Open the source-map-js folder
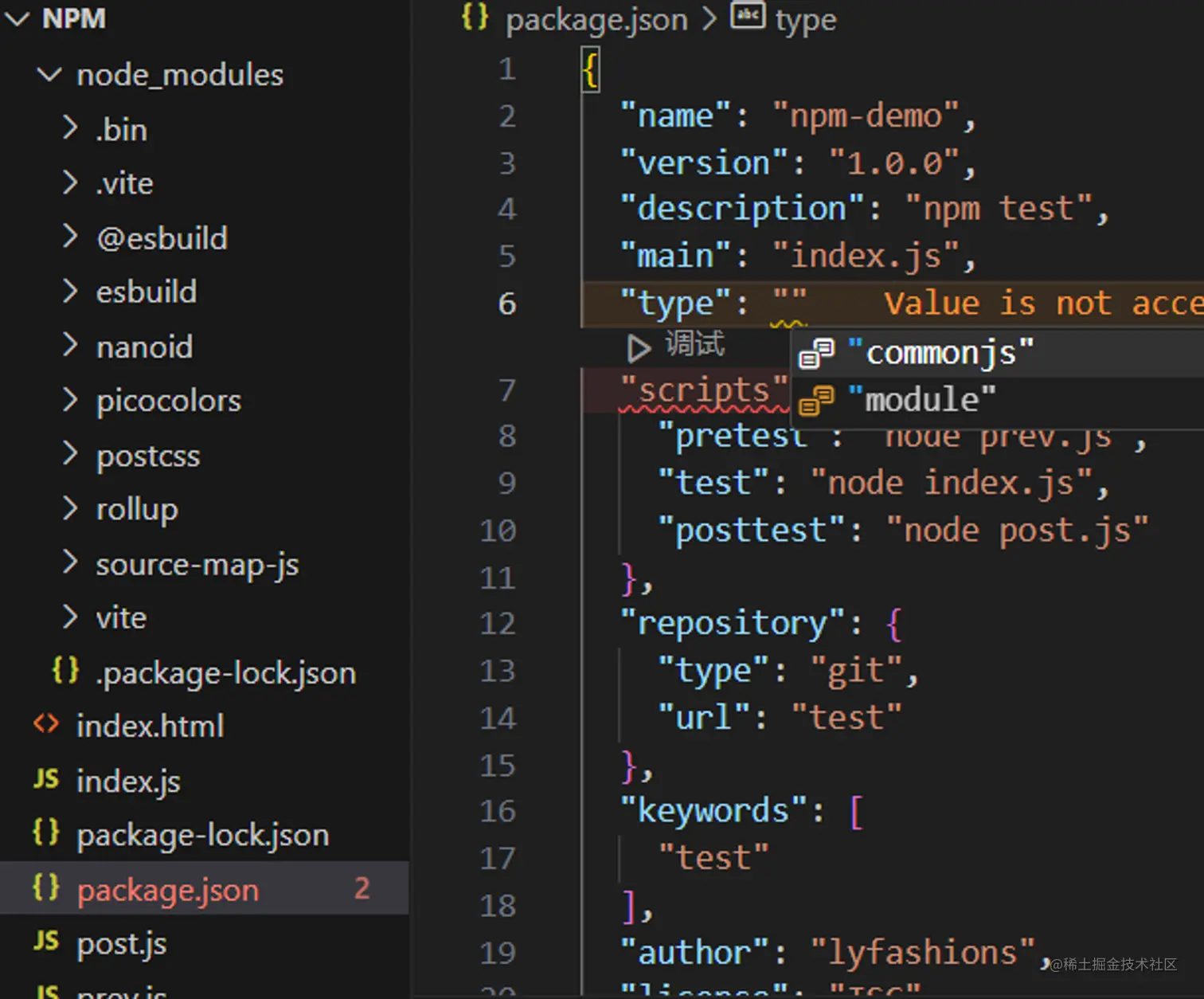The height and width of the screenshot is (999, 1204). [197, 565]
